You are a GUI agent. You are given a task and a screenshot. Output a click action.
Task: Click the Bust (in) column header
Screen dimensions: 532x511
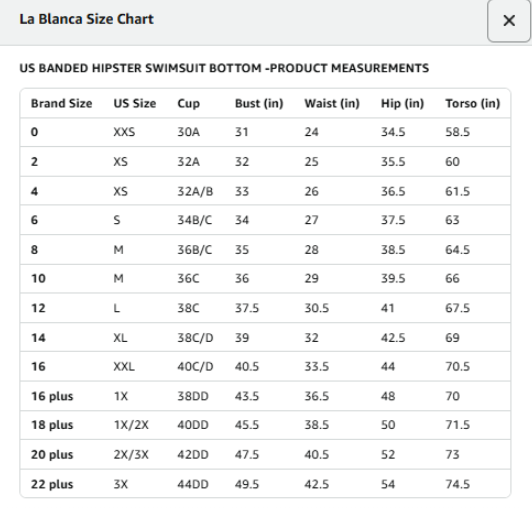coord(259,103)
